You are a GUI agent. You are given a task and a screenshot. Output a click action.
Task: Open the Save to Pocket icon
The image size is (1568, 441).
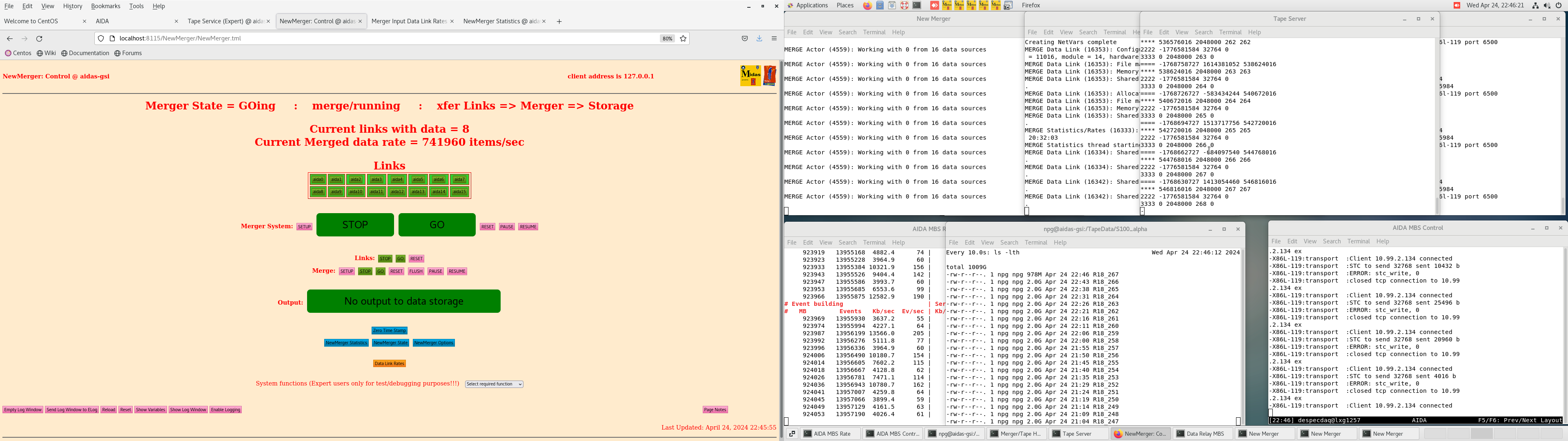[x=744, y=38]
